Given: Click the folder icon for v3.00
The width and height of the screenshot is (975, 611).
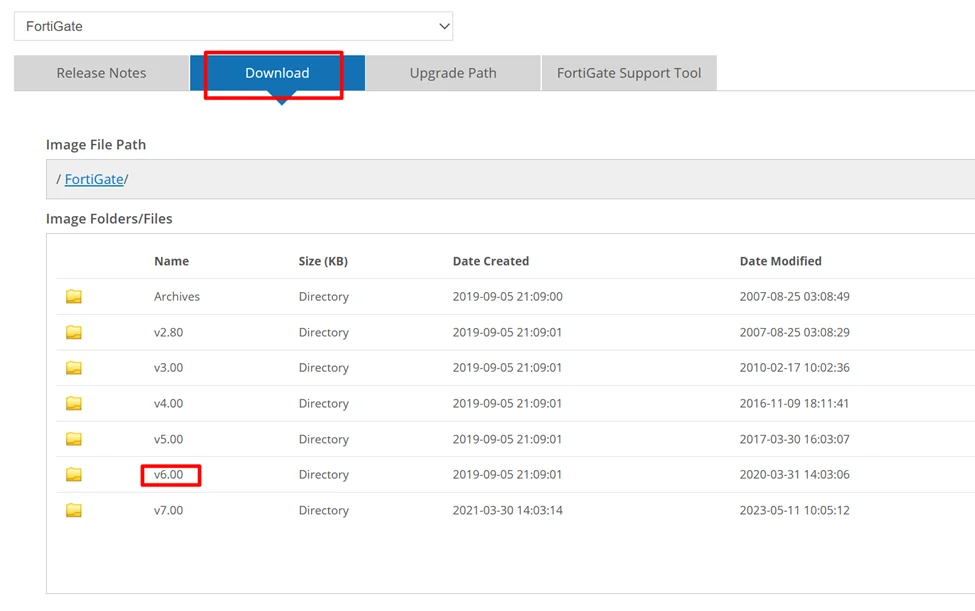Looking at the screenshot, I should click(x=74, y=367).
